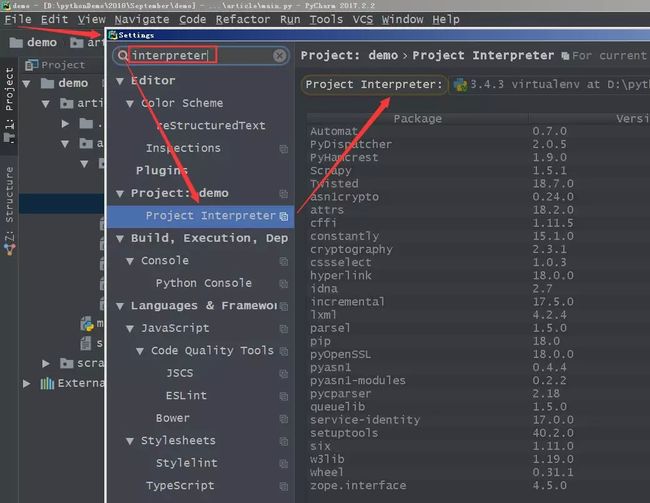Open the Structure tool window tab
650x503 pixels.
[9, 211]
